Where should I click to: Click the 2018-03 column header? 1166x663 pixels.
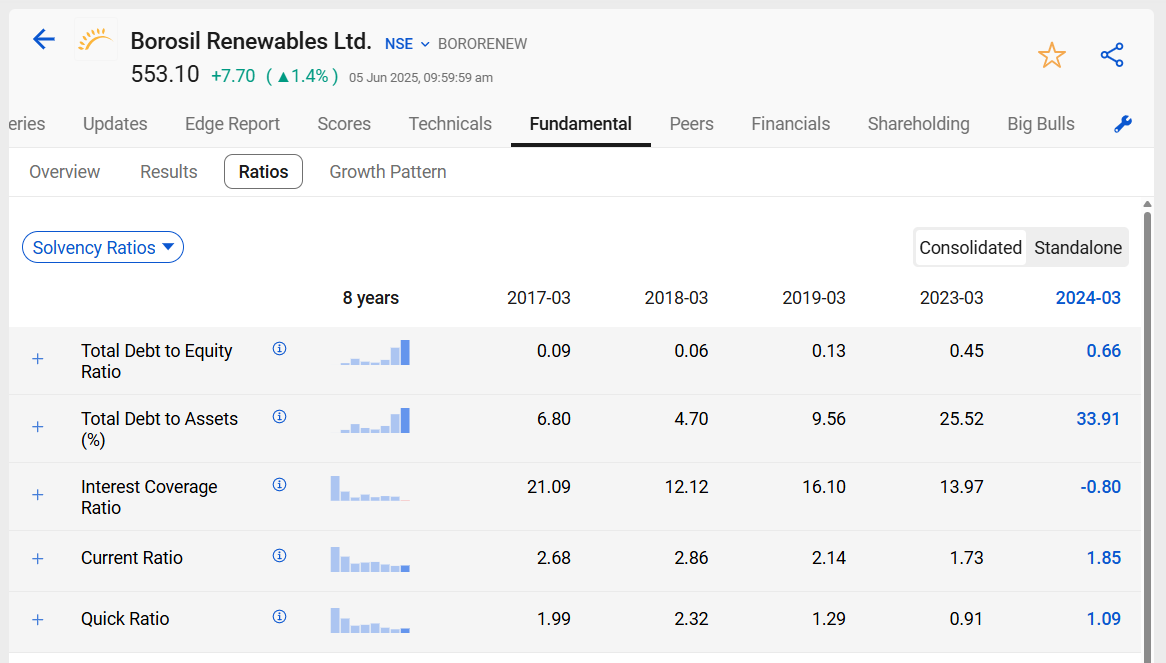pos(676,298)
